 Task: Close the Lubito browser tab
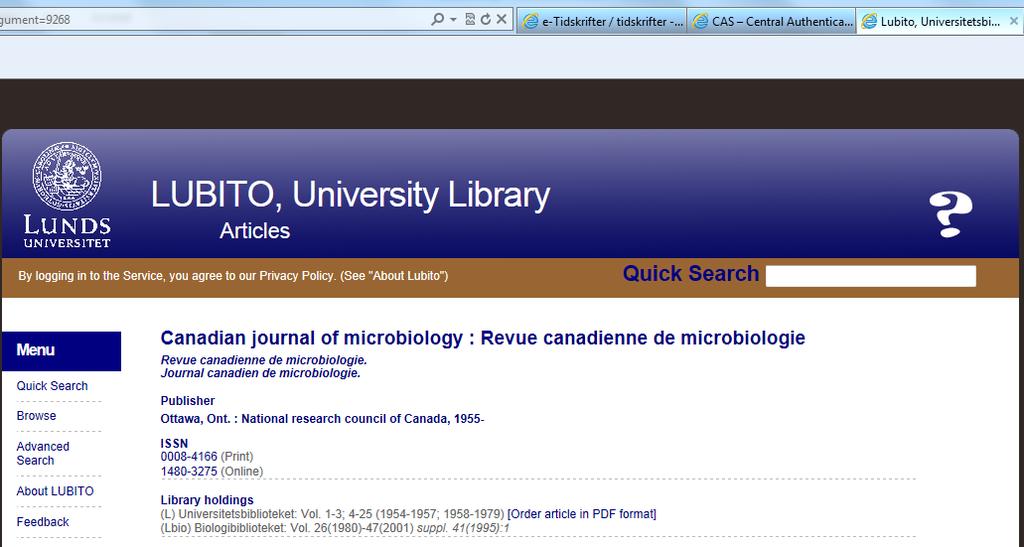coord(1014,21)
